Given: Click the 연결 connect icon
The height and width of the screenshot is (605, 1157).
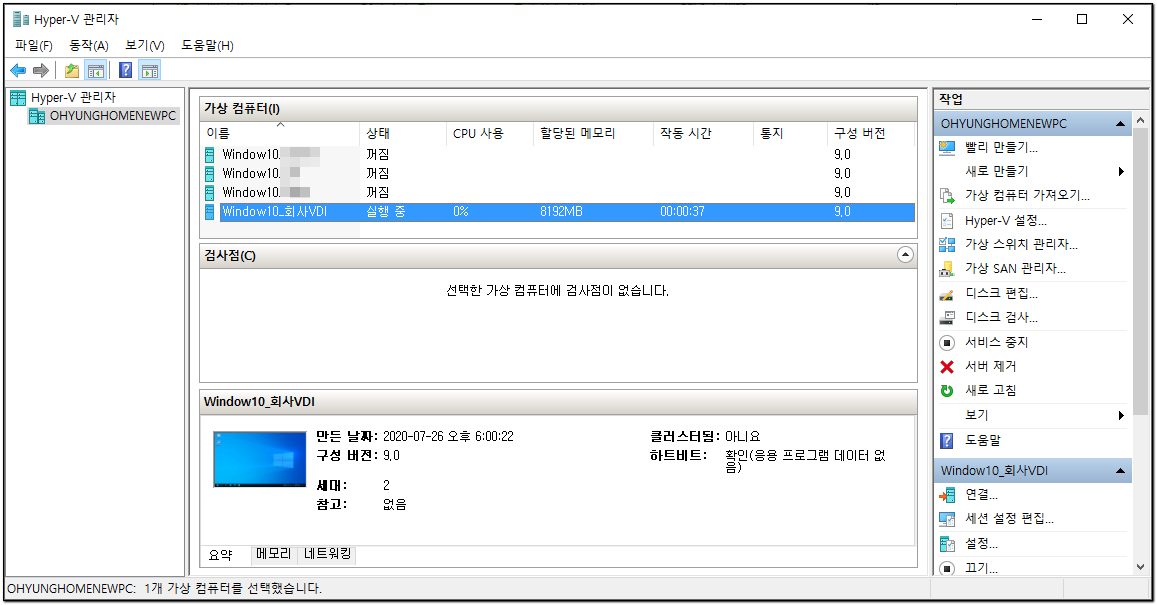Looking at the screenshot, I should coord(947,495).
